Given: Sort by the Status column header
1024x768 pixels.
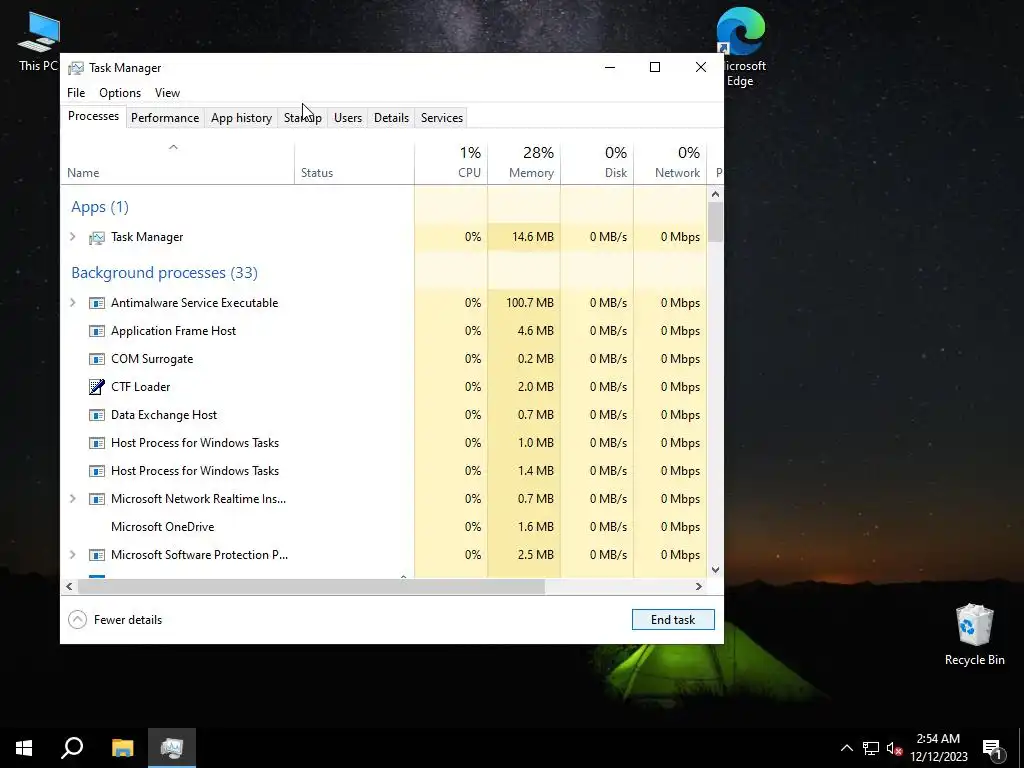Looking at the screenshot, I should tap(354, 163).
